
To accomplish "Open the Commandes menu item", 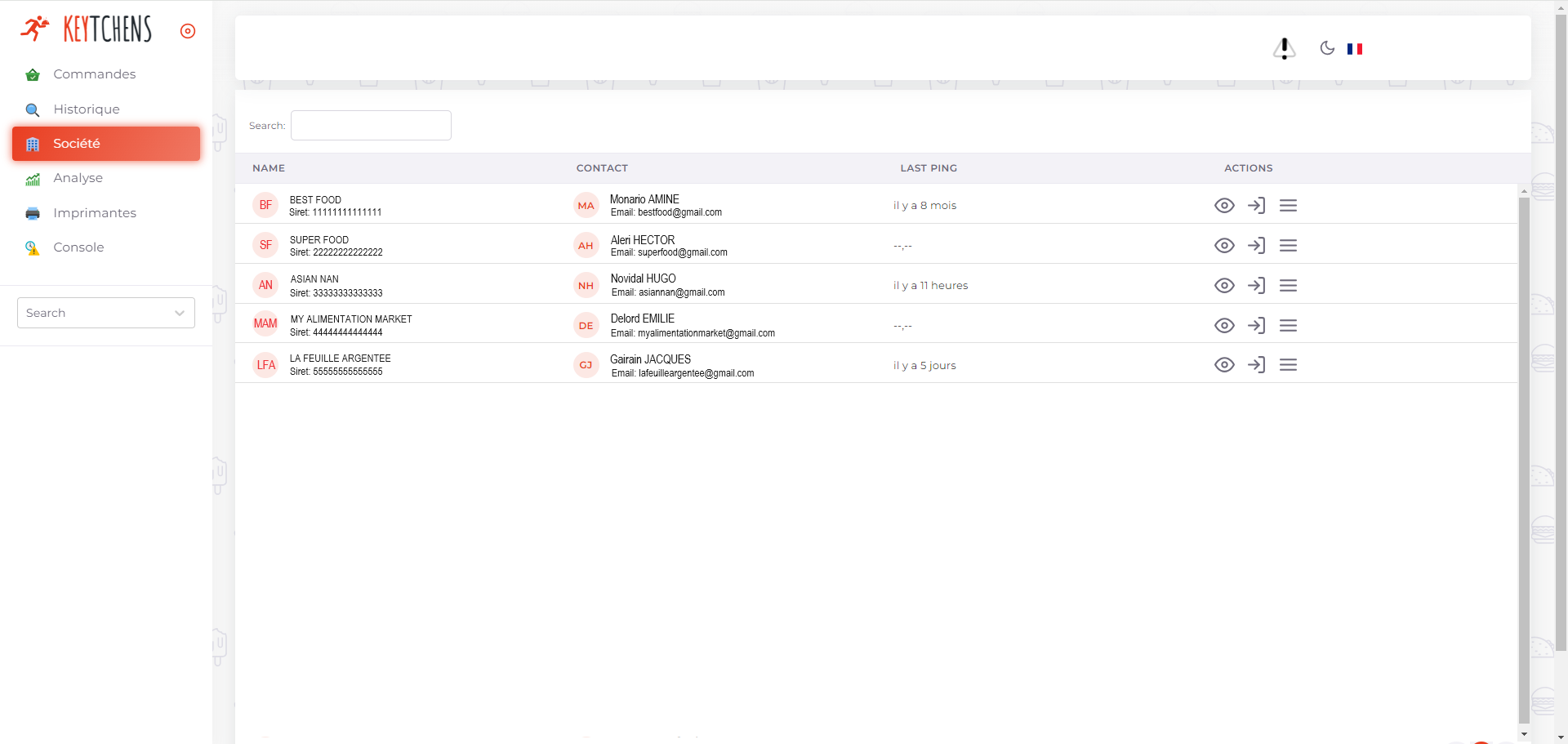I will [x=94, y=74].
